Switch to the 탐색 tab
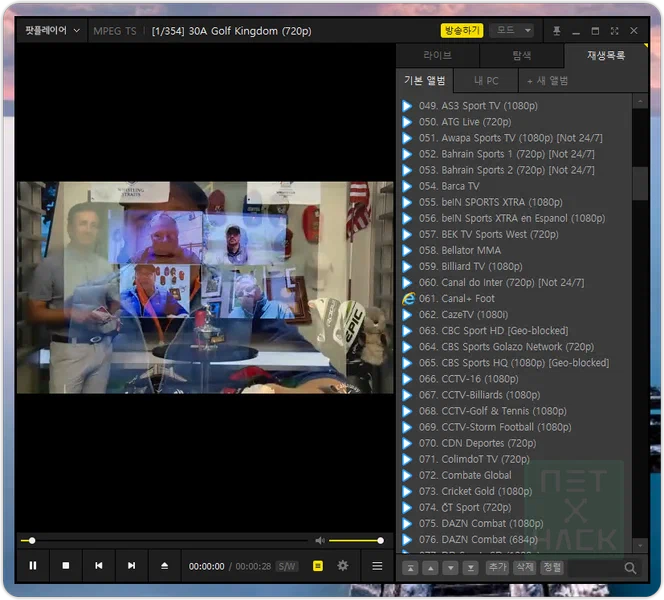Image resolution: width=664 pixels, height=600 pixels. pos(522,55)
